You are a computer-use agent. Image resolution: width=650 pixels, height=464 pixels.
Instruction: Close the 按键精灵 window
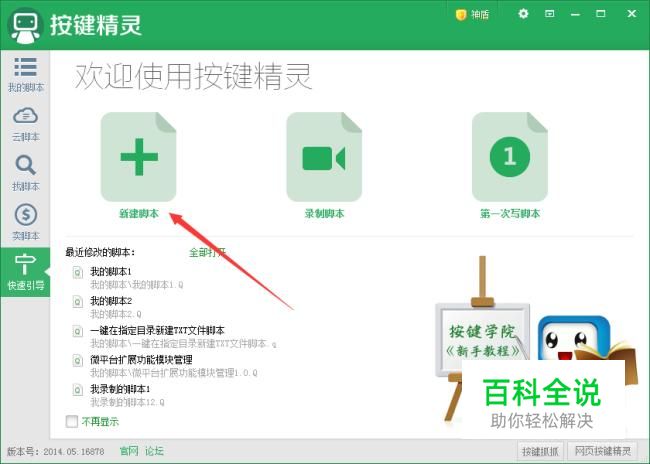click(632, 14)
